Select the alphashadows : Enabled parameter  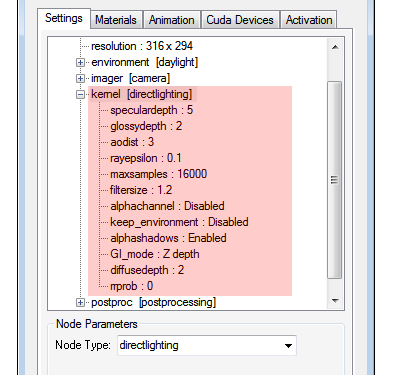pyautogui.click(x=168, y=238)
